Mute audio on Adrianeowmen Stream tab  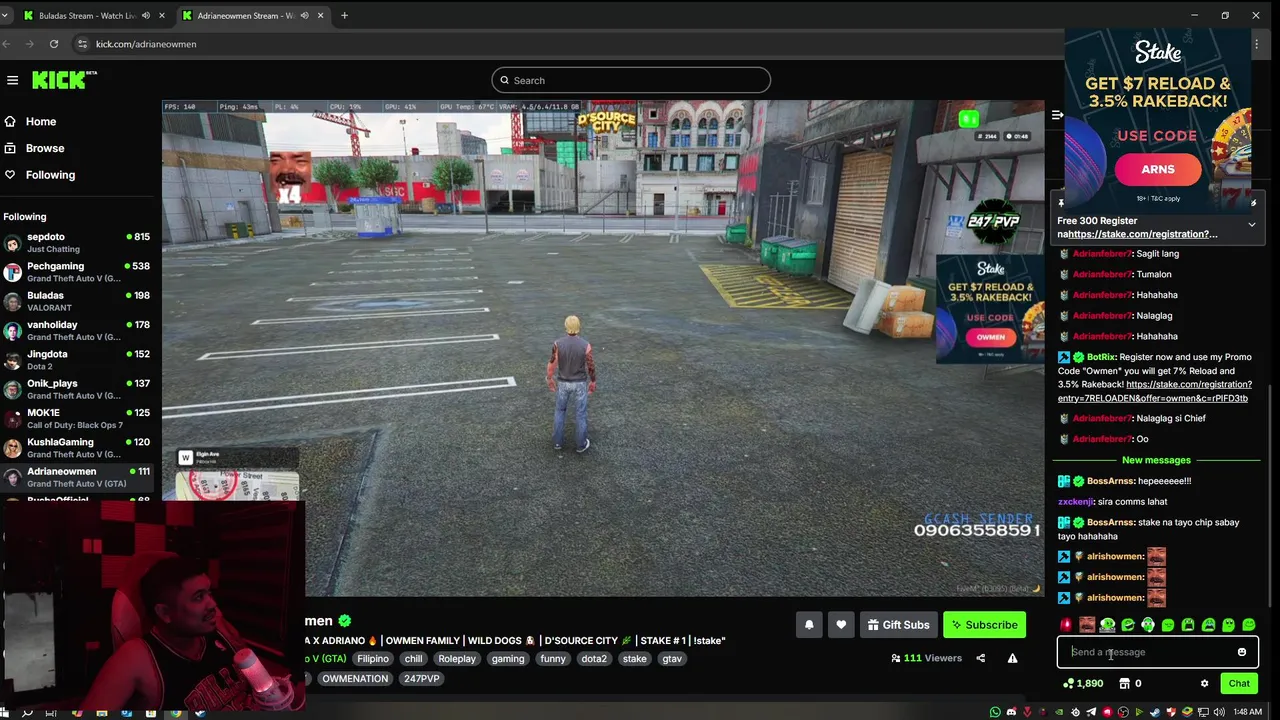[304, 16]
